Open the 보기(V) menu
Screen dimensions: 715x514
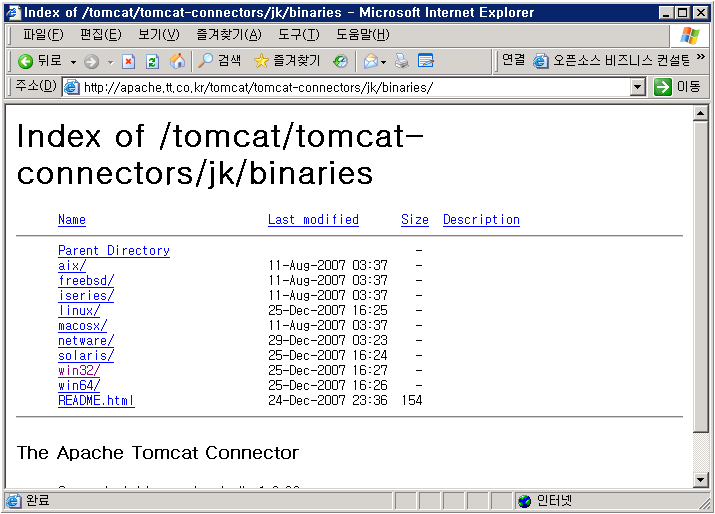[x=159, y=35]
